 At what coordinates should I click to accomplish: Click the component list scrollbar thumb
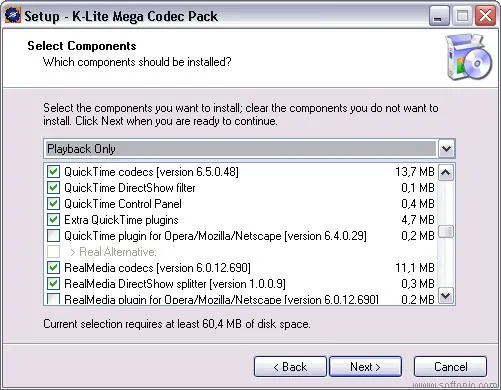tap(446, 232)
